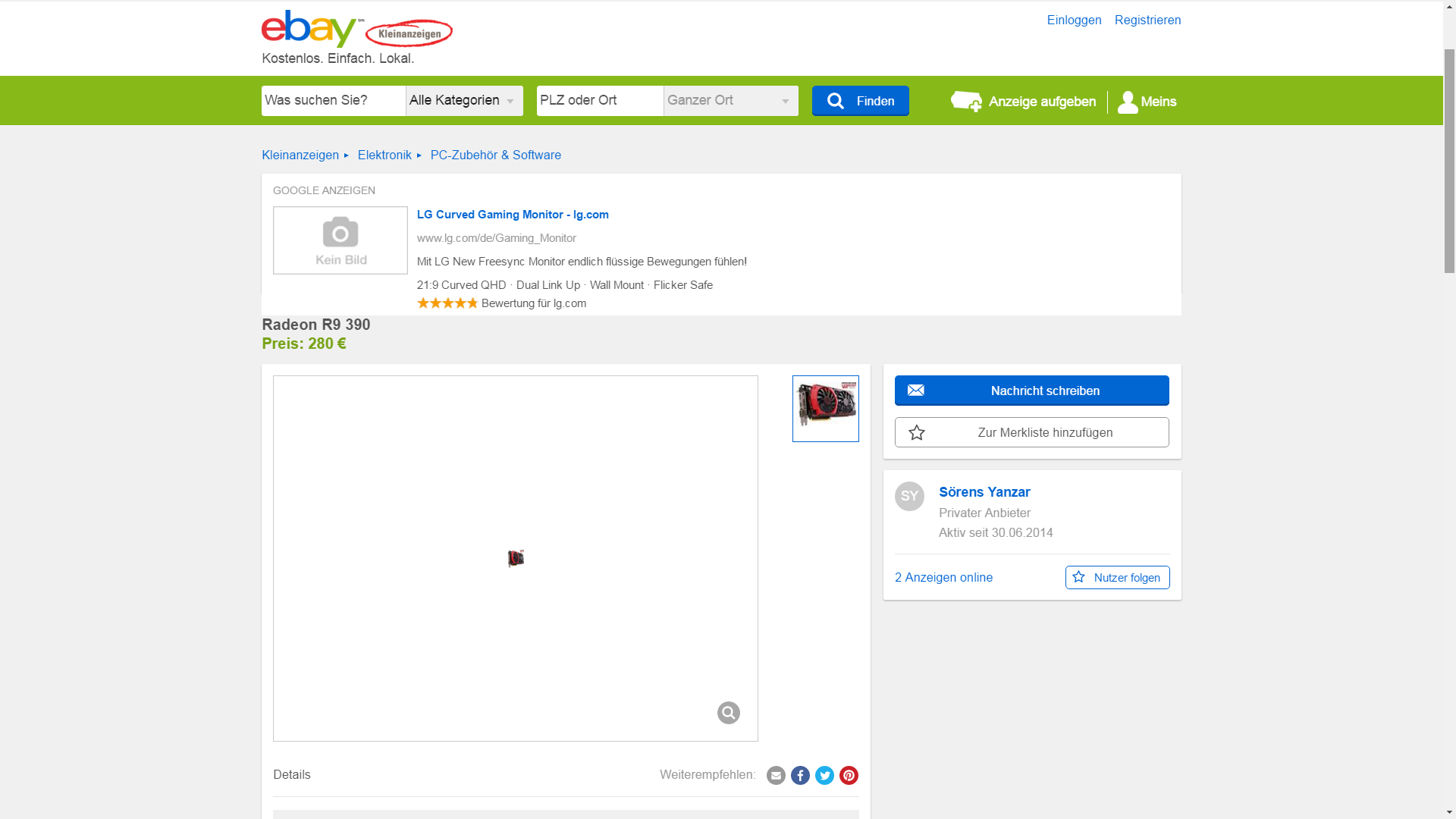The height and width of the screenshot is (819, 1456).
Task: Click the Details heading
Action: [292, 775]
